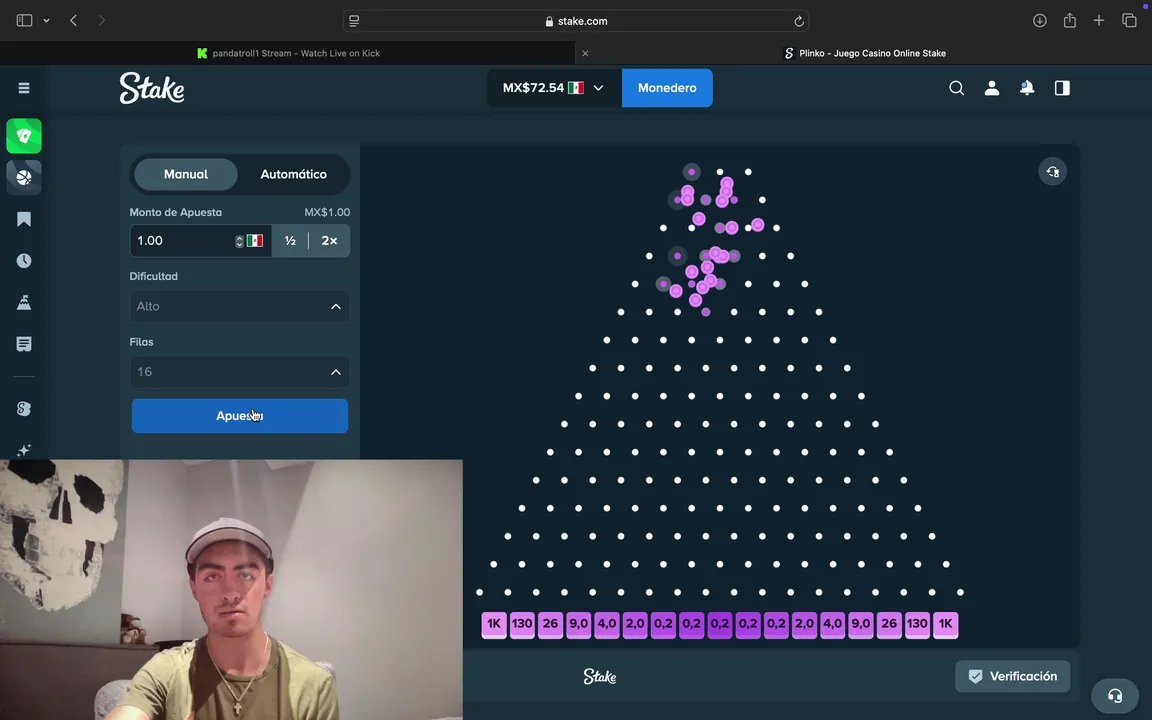
Task: Switch to Plinko Juego Casino tab
Action: coord(865,53)
